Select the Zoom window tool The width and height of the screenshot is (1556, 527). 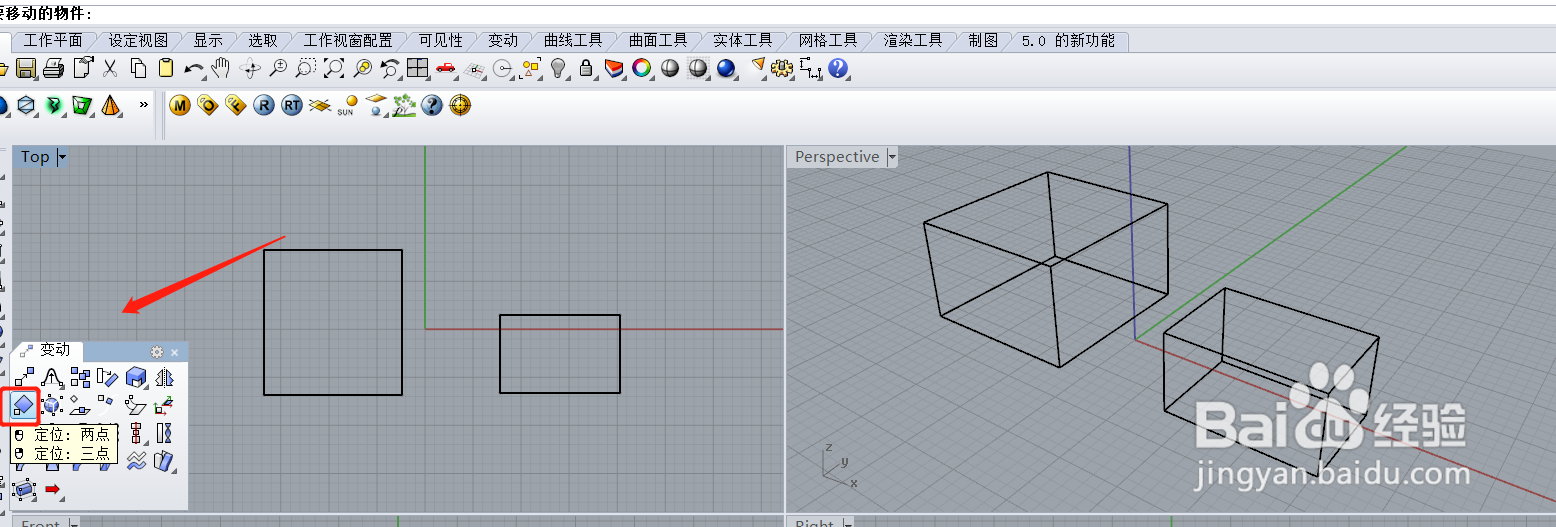[306, 68]
